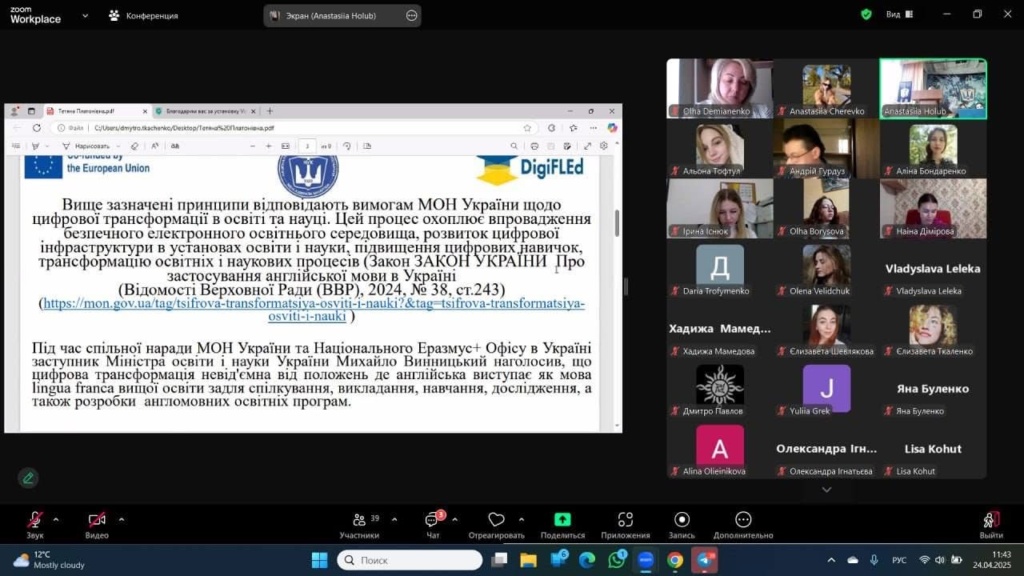
Task: Click the PDF page number field
Action: tap(307, 146)
